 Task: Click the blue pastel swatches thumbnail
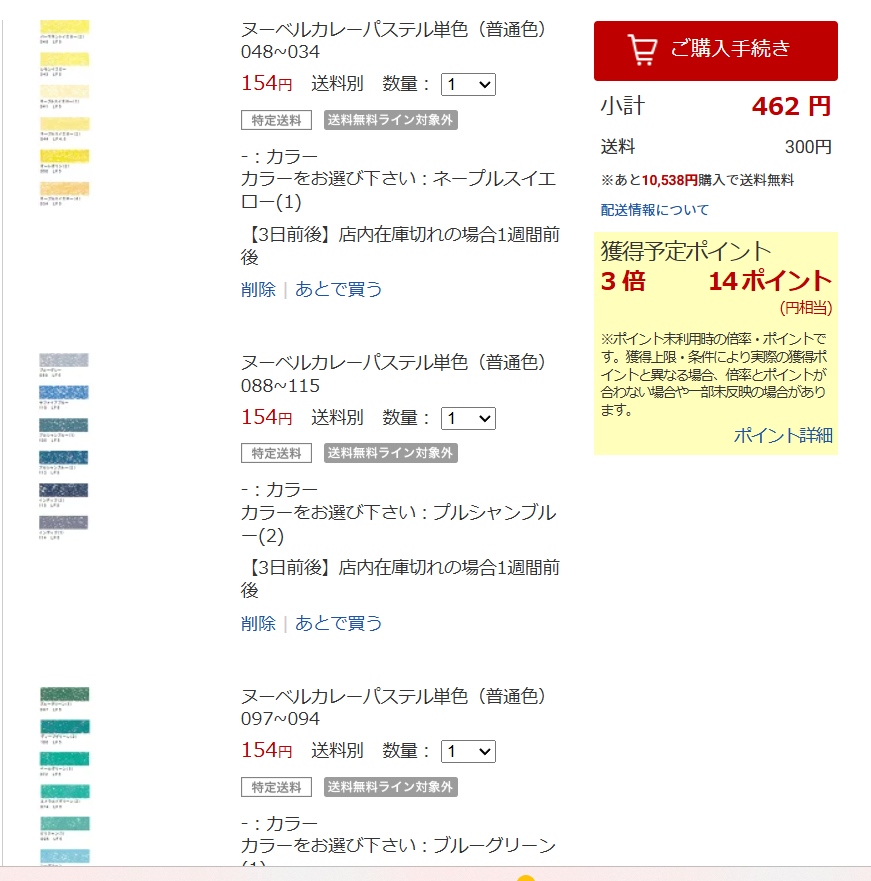click(64, 446)
